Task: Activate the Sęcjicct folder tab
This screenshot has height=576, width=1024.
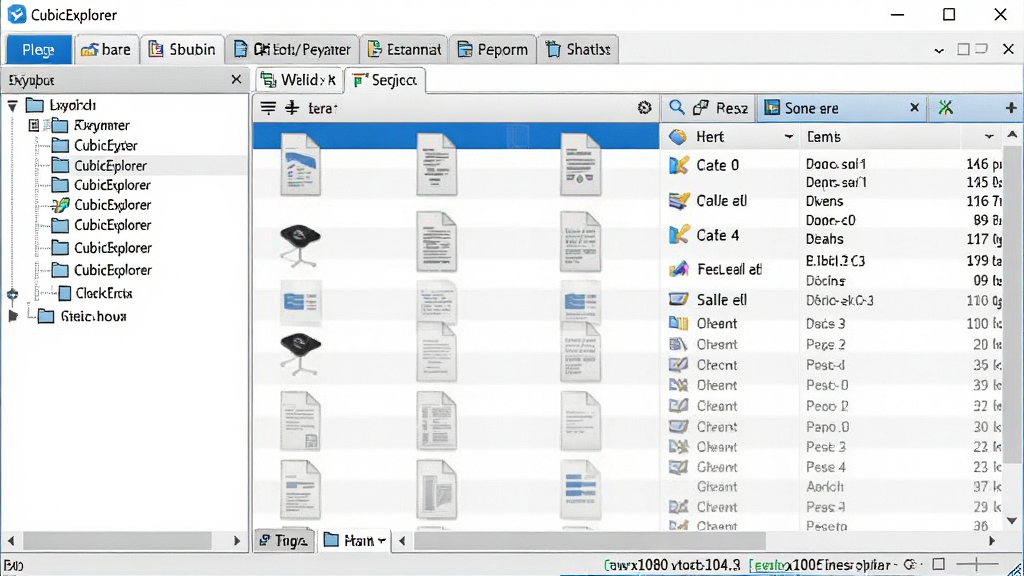Action: (x=385, y=80)
